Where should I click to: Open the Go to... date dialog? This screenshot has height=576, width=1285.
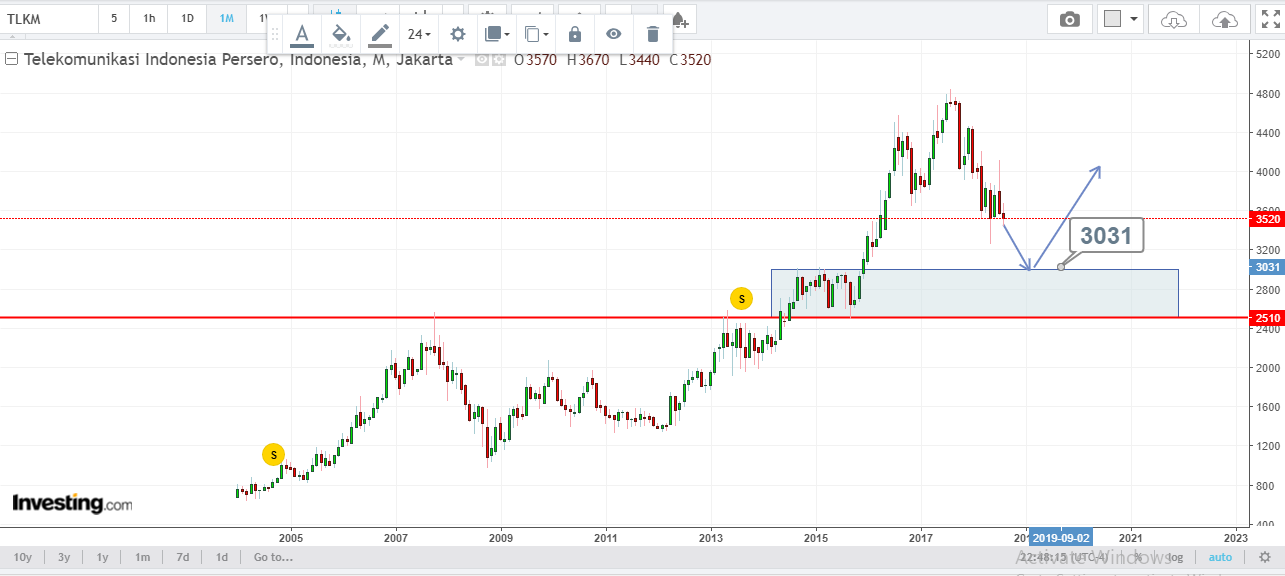[x=273, y=557]
